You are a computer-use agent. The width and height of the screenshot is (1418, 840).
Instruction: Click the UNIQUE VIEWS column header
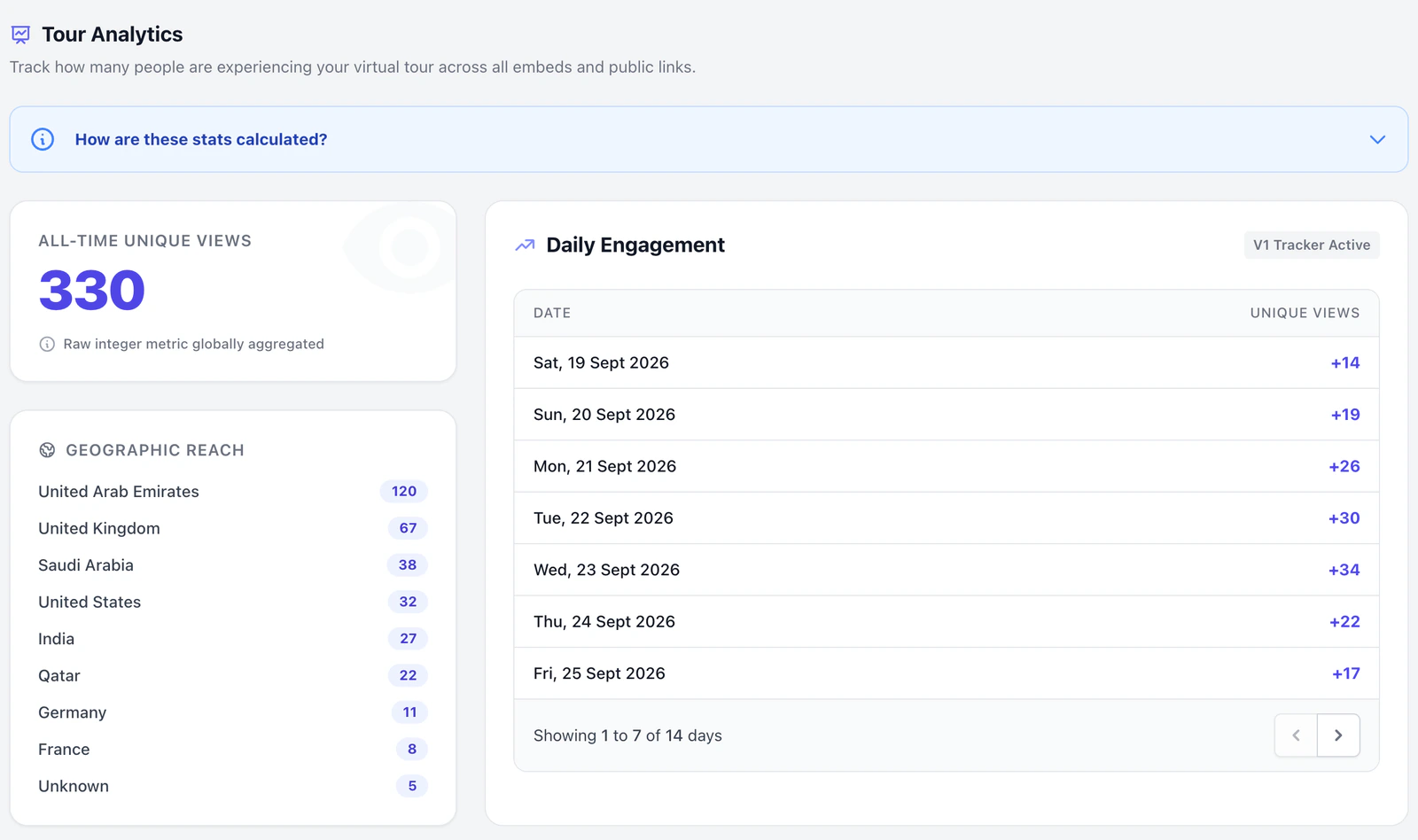point(1305,313)
